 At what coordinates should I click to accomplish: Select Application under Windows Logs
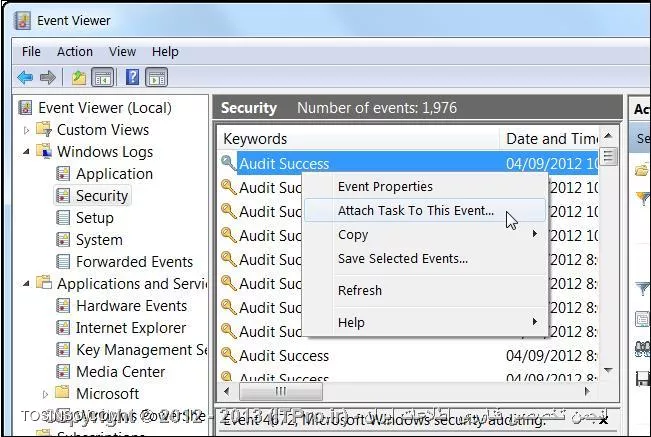[x=115, y=174]
